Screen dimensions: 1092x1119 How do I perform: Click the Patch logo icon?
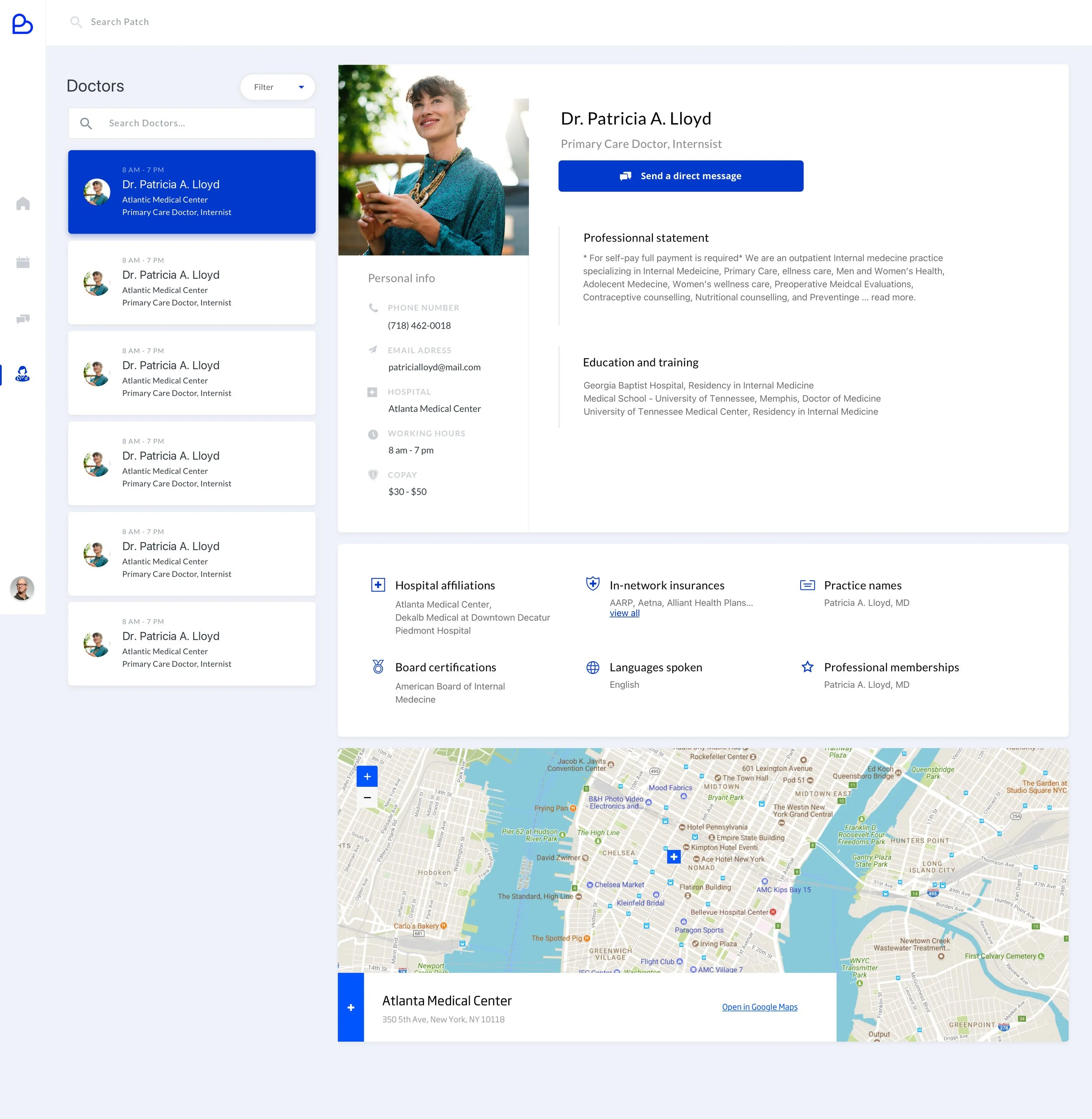22,24
